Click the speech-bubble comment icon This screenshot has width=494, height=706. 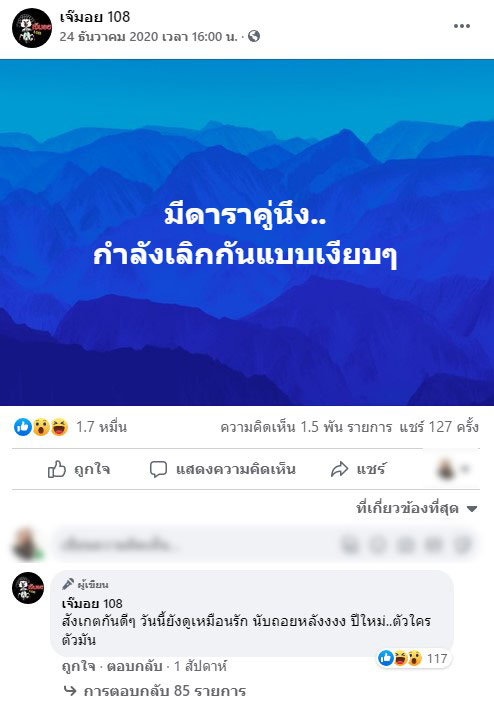click(158, 469)
